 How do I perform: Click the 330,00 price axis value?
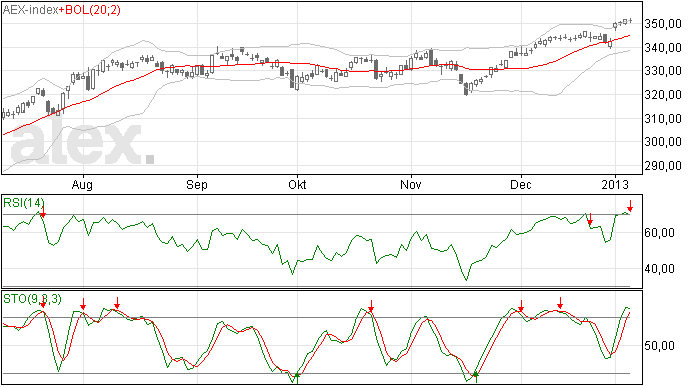click(663, 71)
